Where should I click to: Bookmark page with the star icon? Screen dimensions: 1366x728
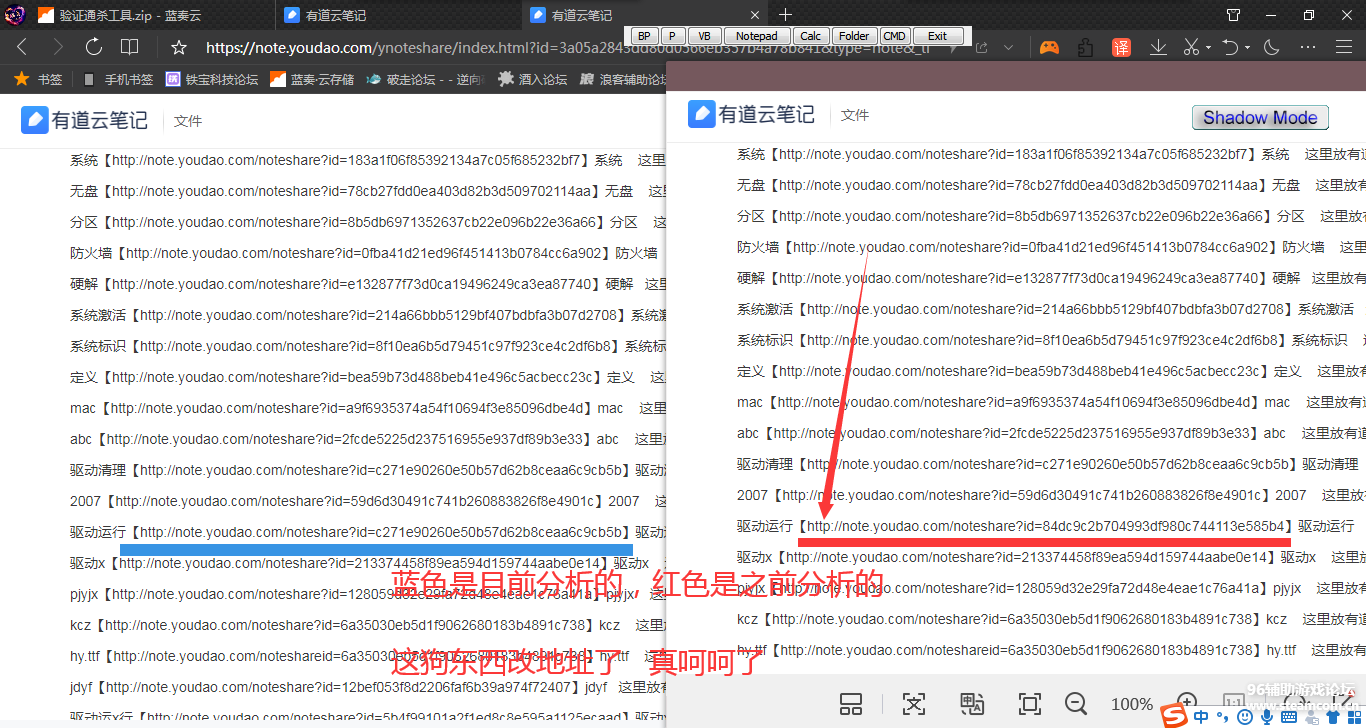[x=179, y=47]
